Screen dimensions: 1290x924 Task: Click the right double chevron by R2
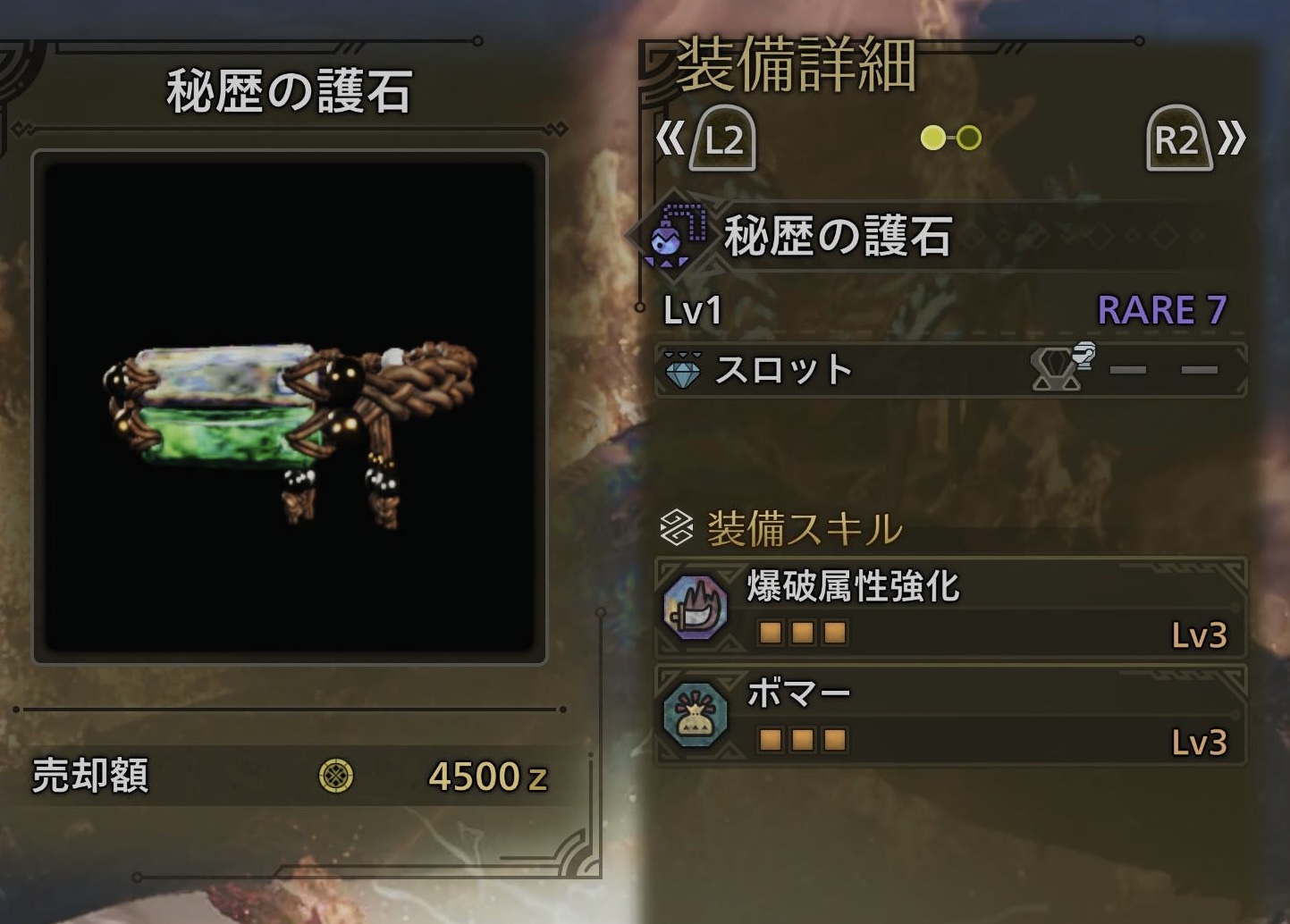[x=1232, y=139]
